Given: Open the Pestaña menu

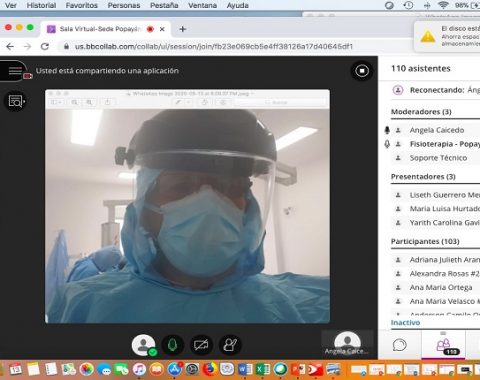Looking at the screenshot, I should click(x=164, y=5).
